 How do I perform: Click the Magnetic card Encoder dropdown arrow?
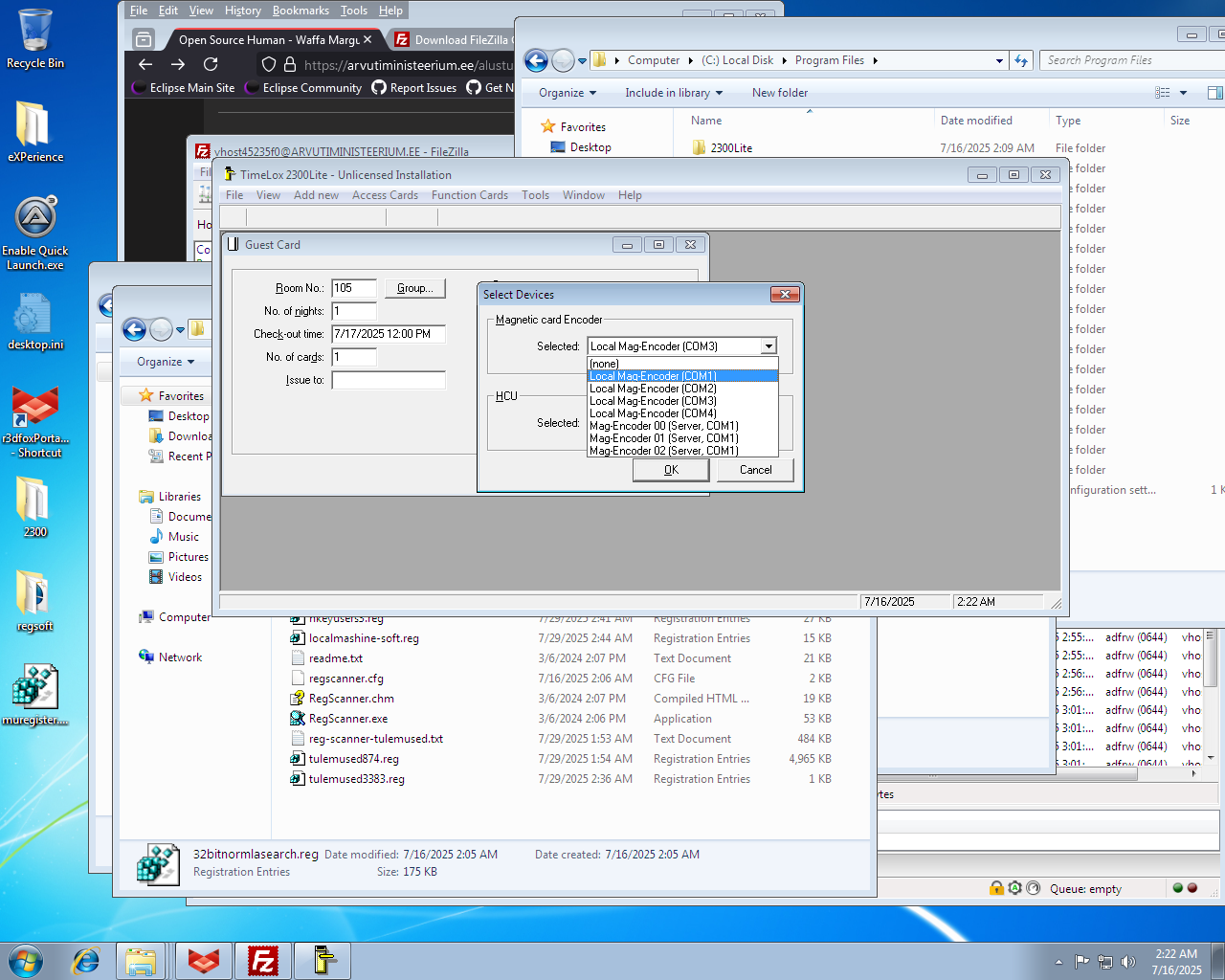(x=768, y=346)
